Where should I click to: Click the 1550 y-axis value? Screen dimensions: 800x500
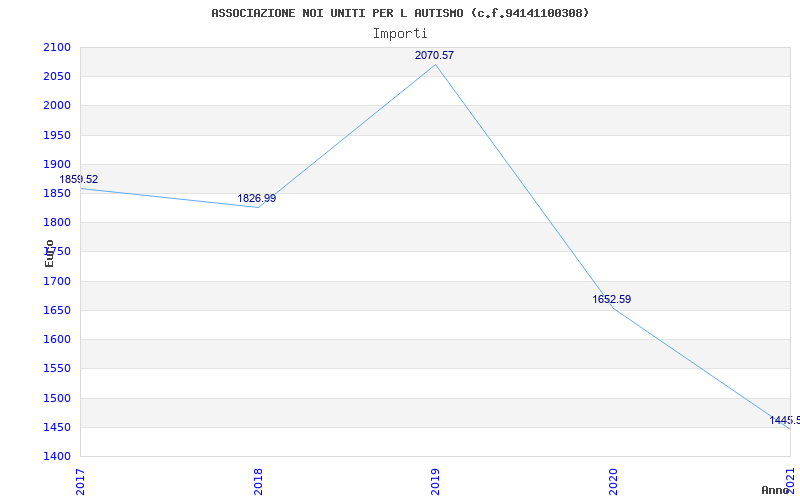point(57,368)
